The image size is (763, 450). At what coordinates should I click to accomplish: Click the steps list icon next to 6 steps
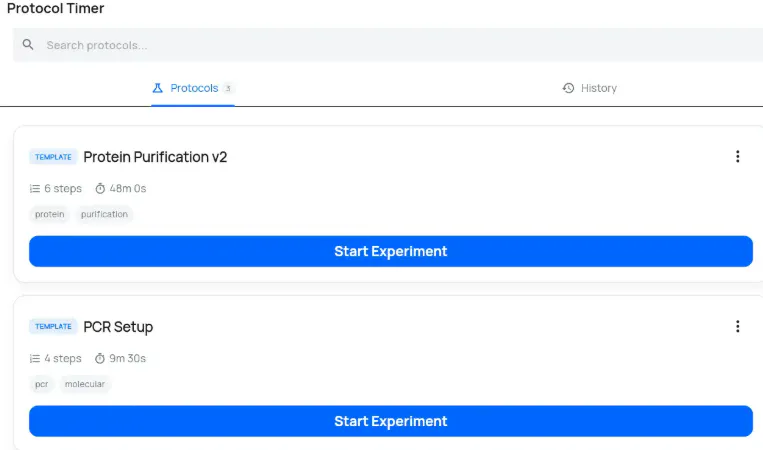coord(35,189)
